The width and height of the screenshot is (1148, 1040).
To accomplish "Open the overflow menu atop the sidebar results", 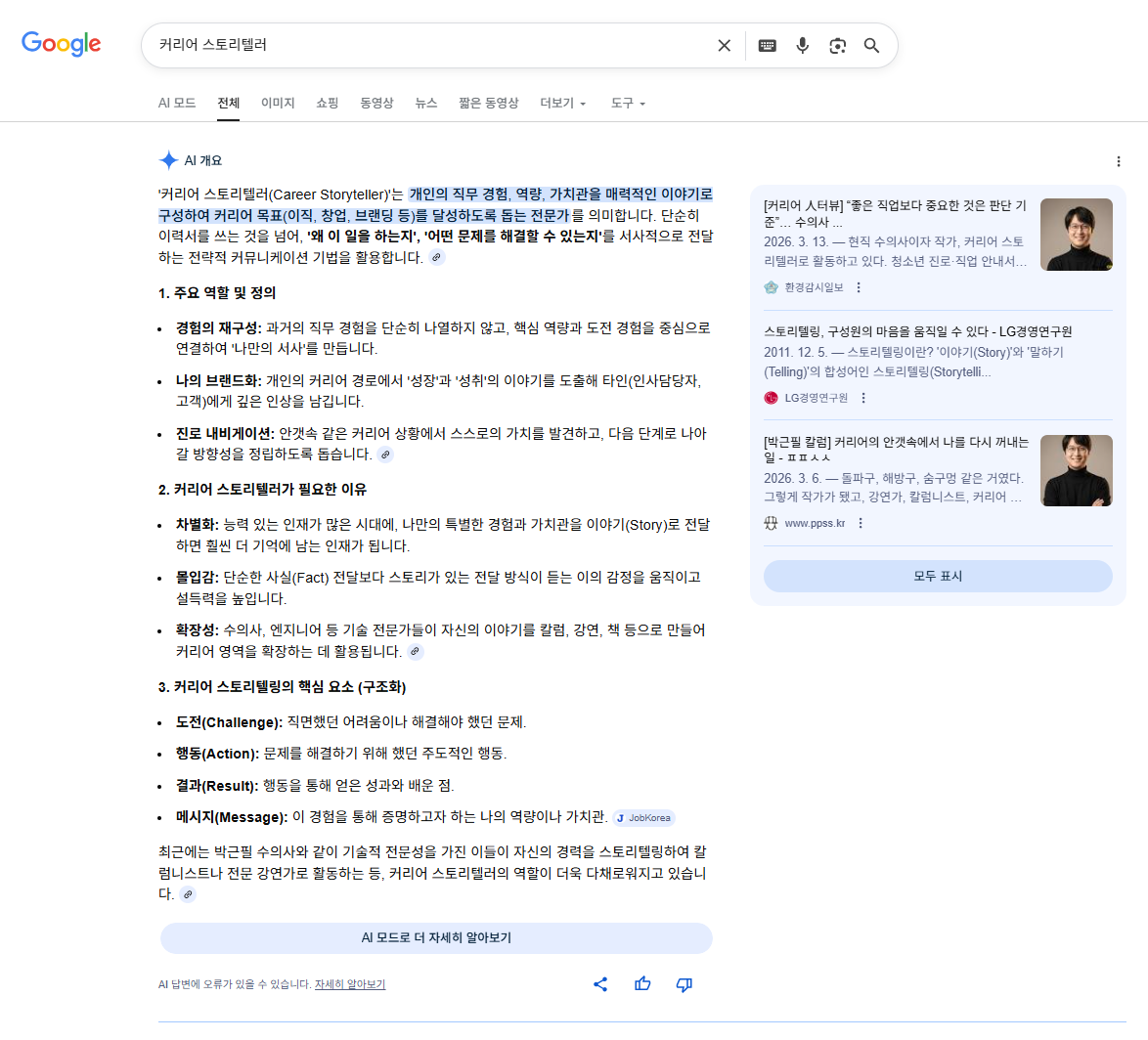I will tap(1118, 161).
